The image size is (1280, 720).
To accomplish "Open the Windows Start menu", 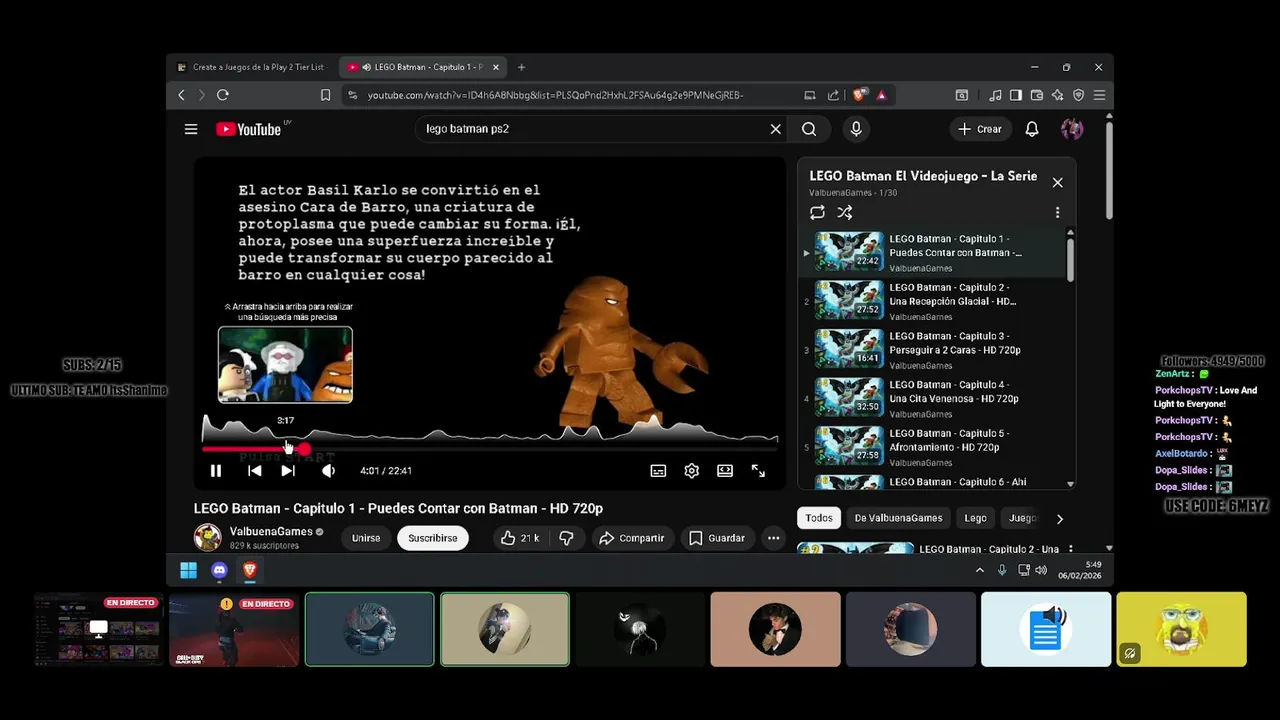I will coord(188,570).
